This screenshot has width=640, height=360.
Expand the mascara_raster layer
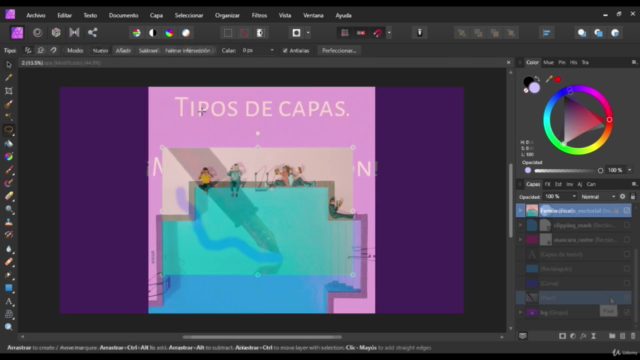click(x=520, y=240)
